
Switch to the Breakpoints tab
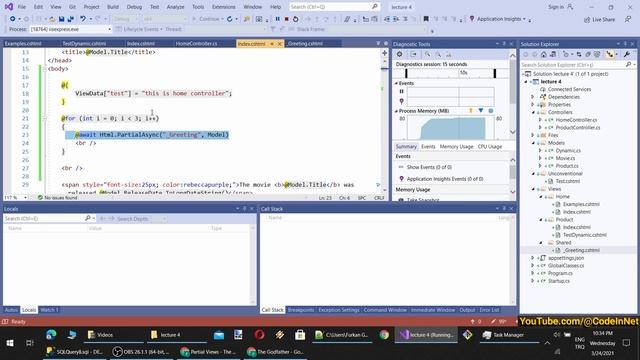tap(301, 310)
